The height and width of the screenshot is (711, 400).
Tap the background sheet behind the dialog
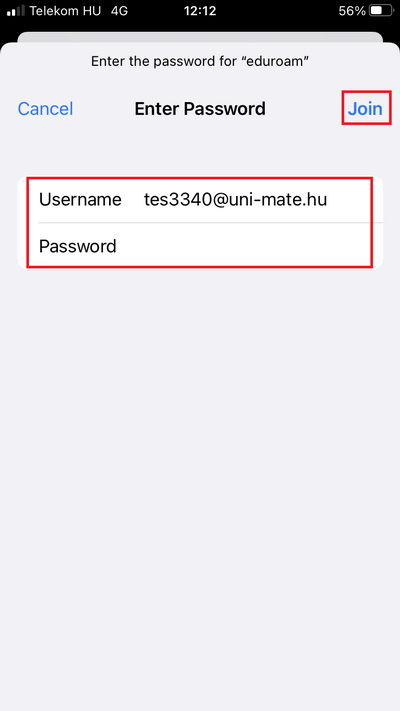pyautogui.click(x=200, y=37)
